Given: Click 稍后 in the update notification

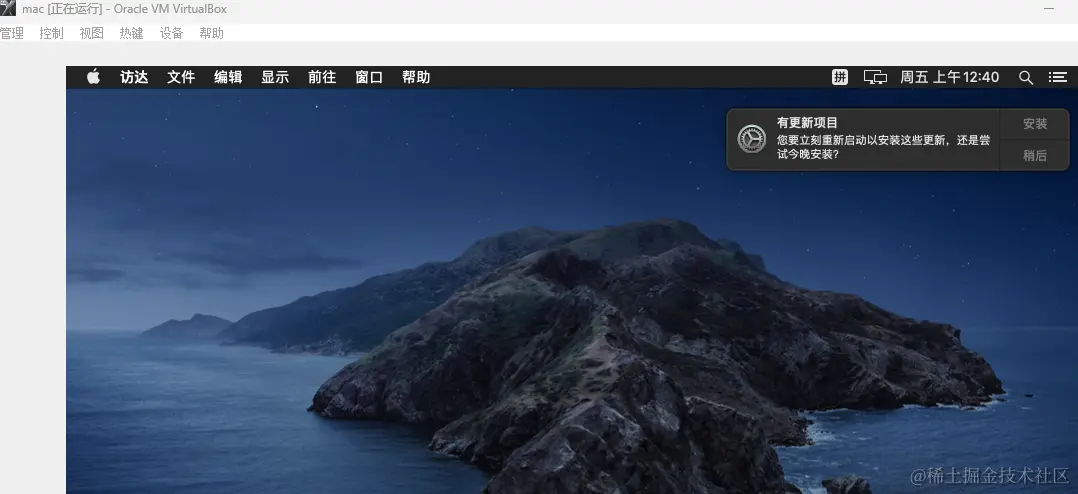Looking at the screenshot, I should click(1035, 155).
